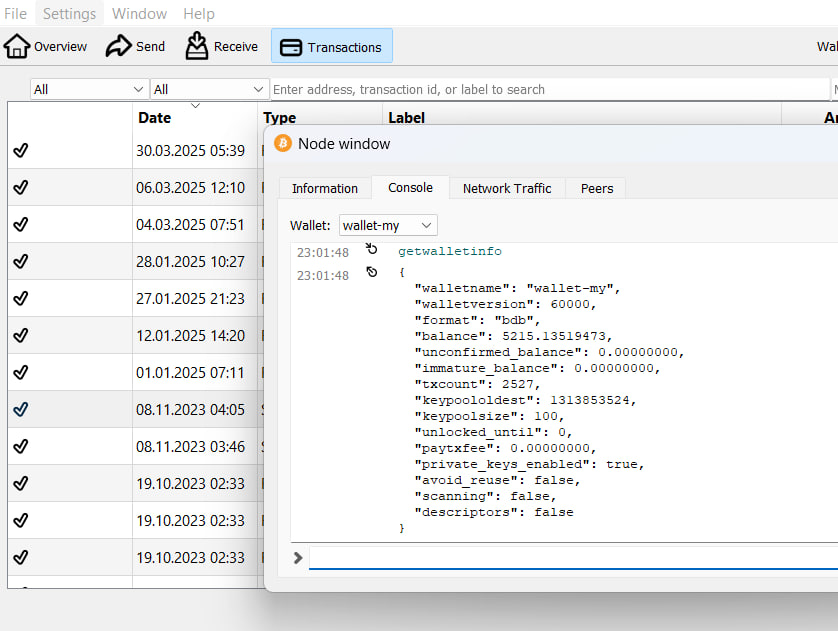Click confirmed checkmark for 08.11.2023 03:46
Screen dimensions: 838x631
coord(21,446)
